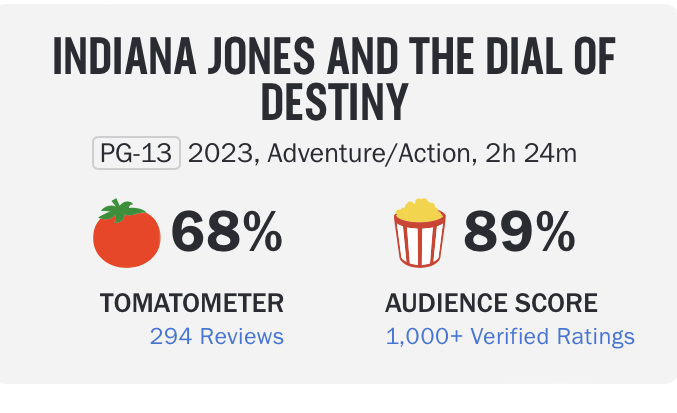
Task: Click the Adventure/Action genre text
Action: 368,154
